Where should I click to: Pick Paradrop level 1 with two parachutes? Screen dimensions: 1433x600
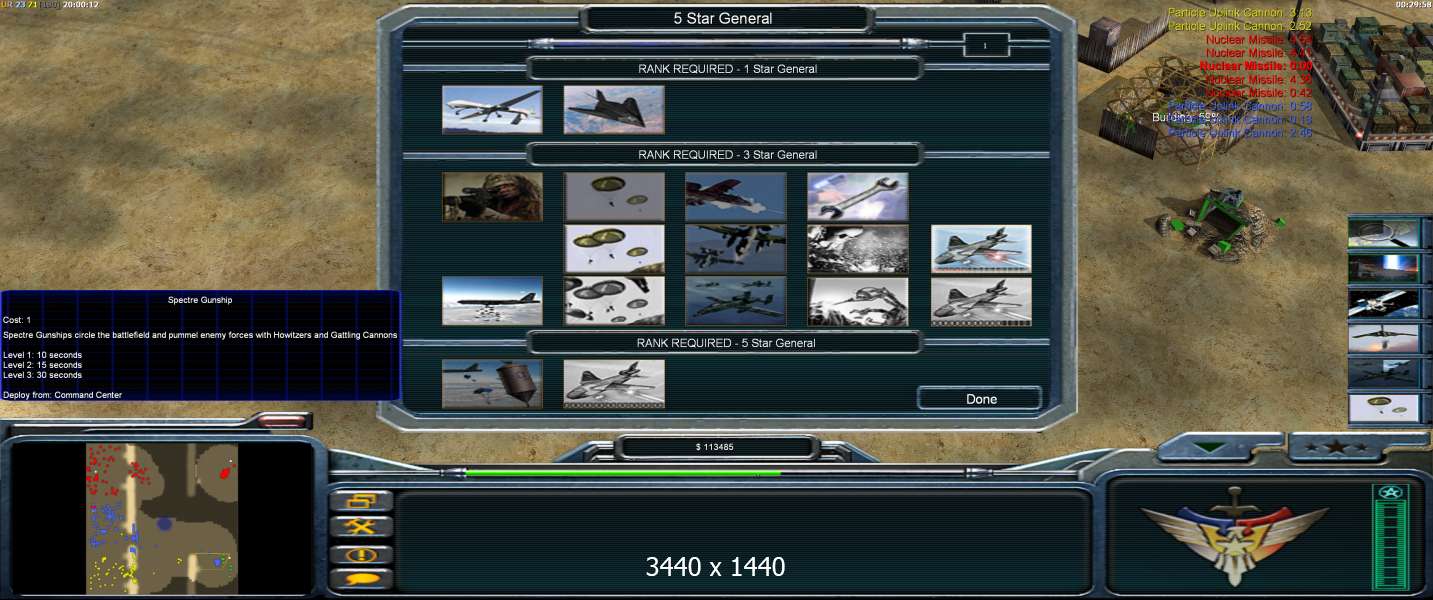click(x=614, y=197)
